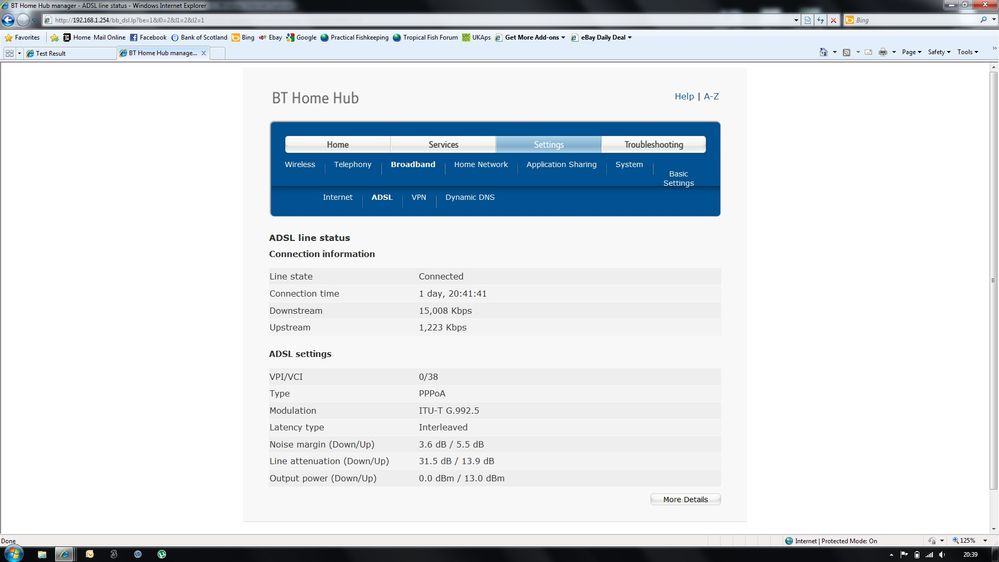Click the compatibility view icon in address bar

coord(807,20)
